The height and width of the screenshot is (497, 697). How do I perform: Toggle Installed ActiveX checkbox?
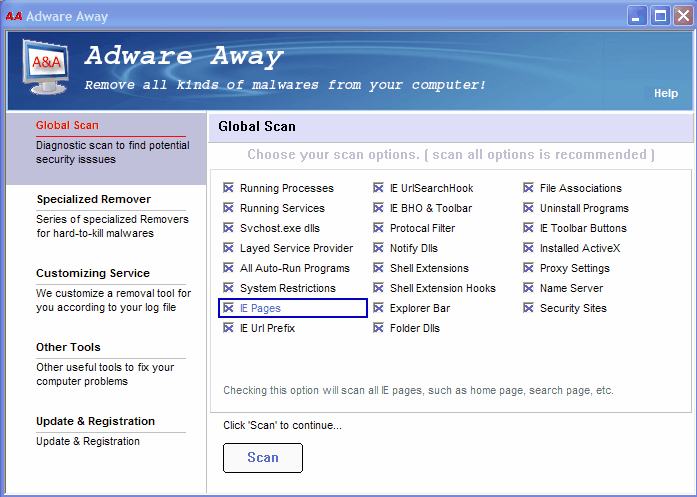pyautogui.click(x=529, y=248)
